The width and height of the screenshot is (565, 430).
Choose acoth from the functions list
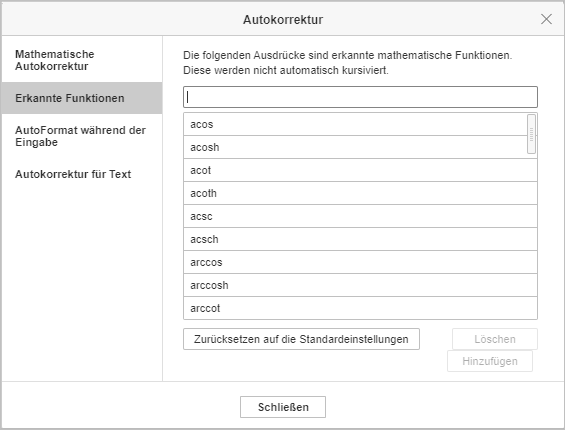click(x=360, y=193)
